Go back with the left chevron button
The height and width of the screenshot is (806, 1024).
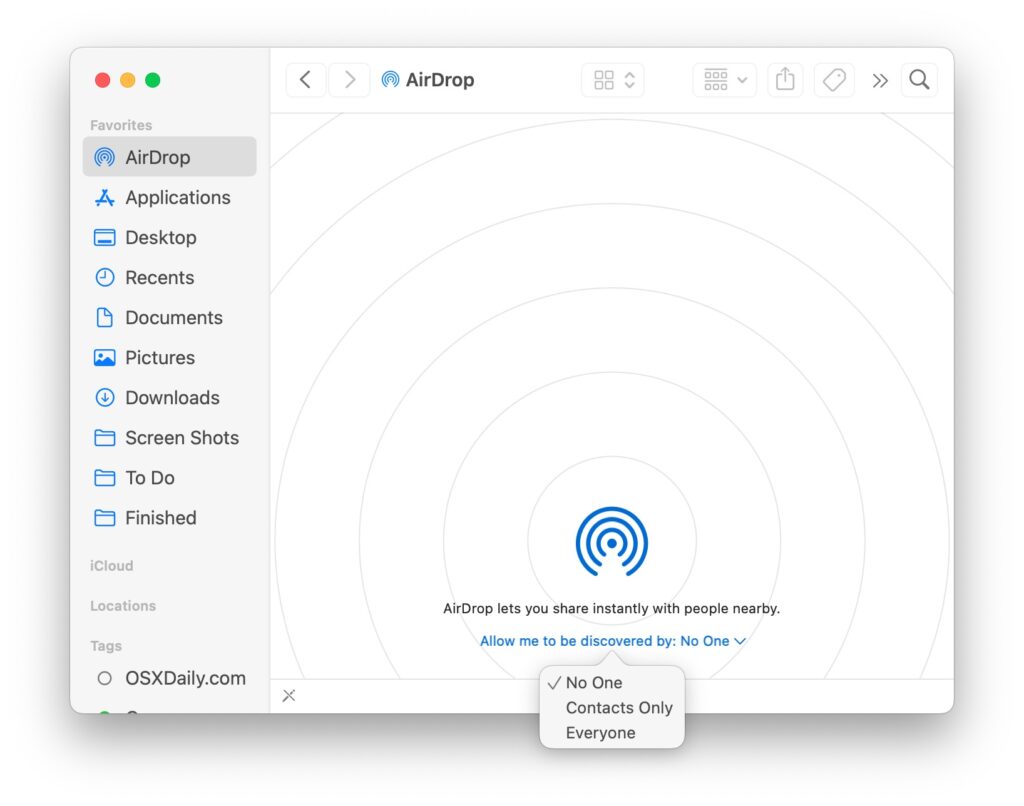pyautogui.click(x=306, y=80)
